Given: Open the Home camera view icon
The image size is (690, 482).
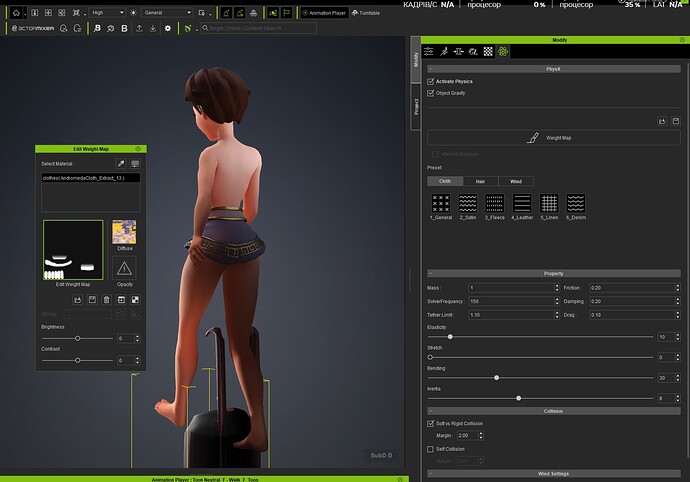Looking at the screenshot, I should pos(16,13).
